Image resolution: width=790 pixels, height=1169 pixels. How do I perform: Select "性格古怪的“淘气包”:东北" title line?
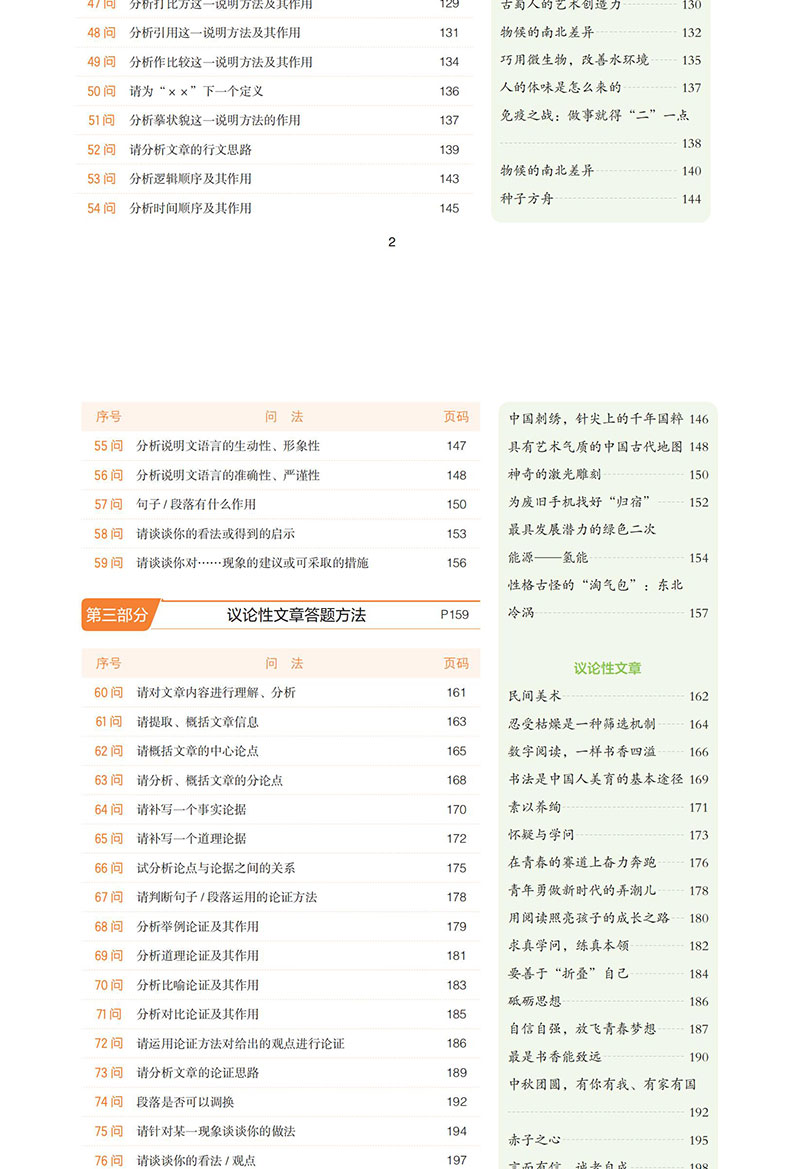(x=595, y=585)
